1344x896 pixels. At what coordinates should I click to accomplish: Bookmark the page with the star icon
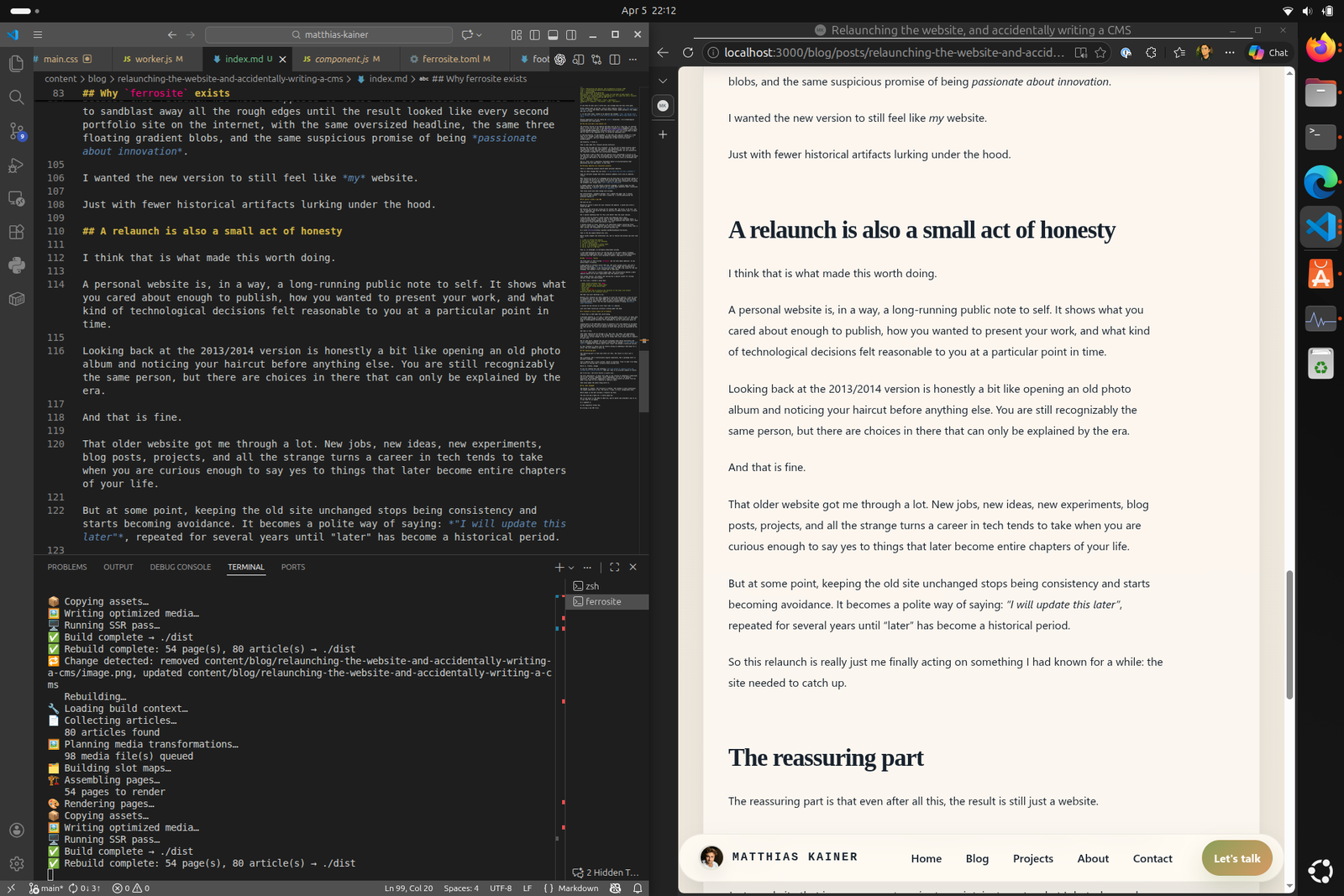coord(1101,52)
